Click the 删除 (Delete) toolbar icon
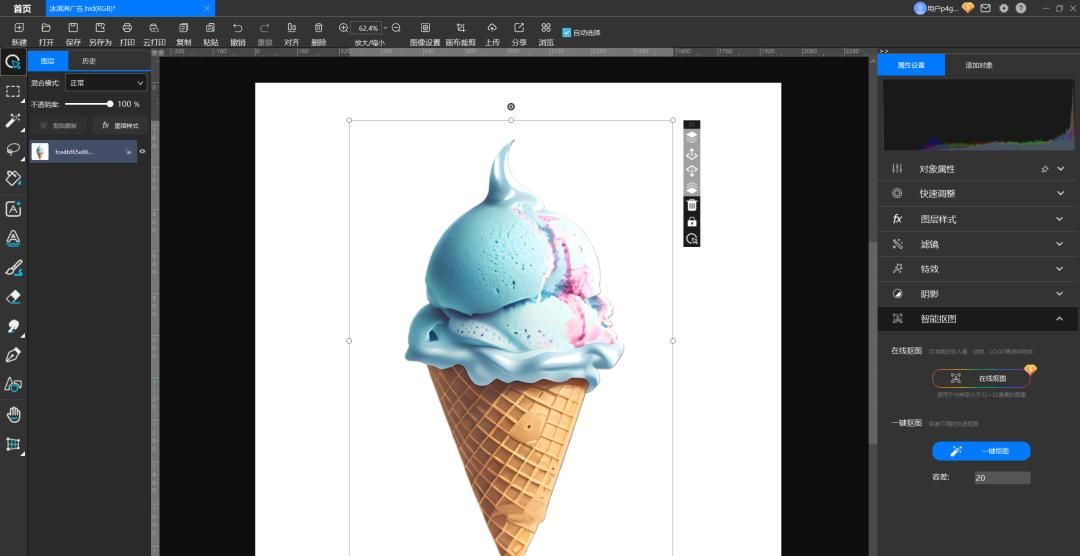Screen dimensions: 1080x556 pos(318,28)
